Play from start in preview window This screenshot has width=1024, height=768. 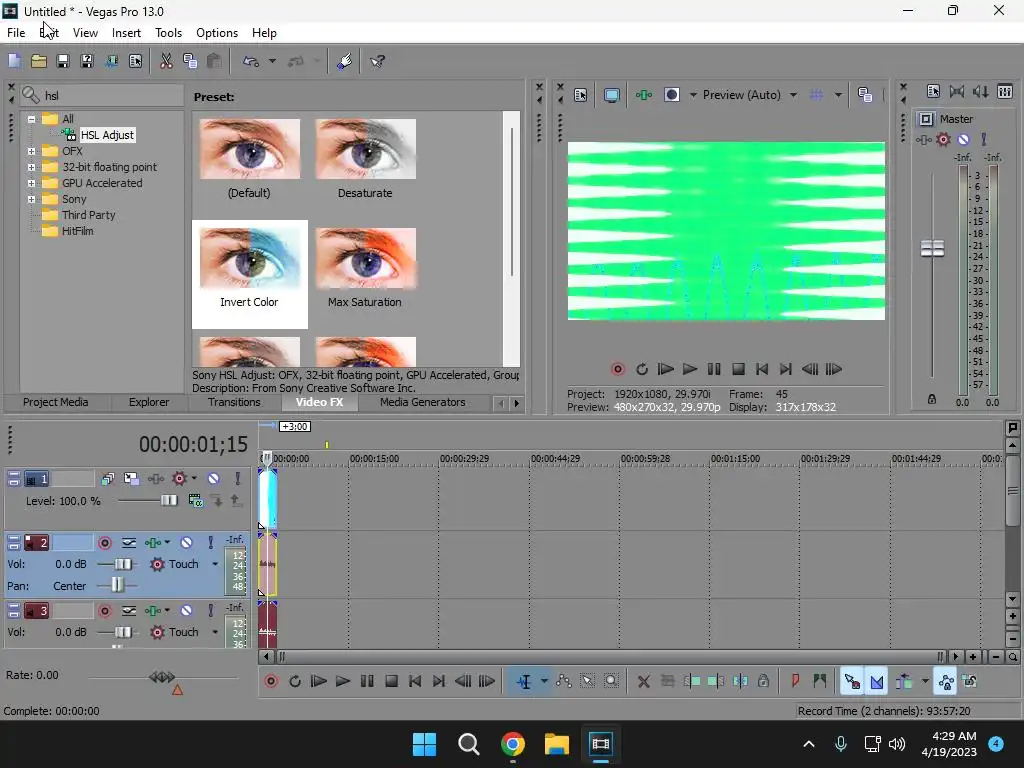(x=665, y=369)
